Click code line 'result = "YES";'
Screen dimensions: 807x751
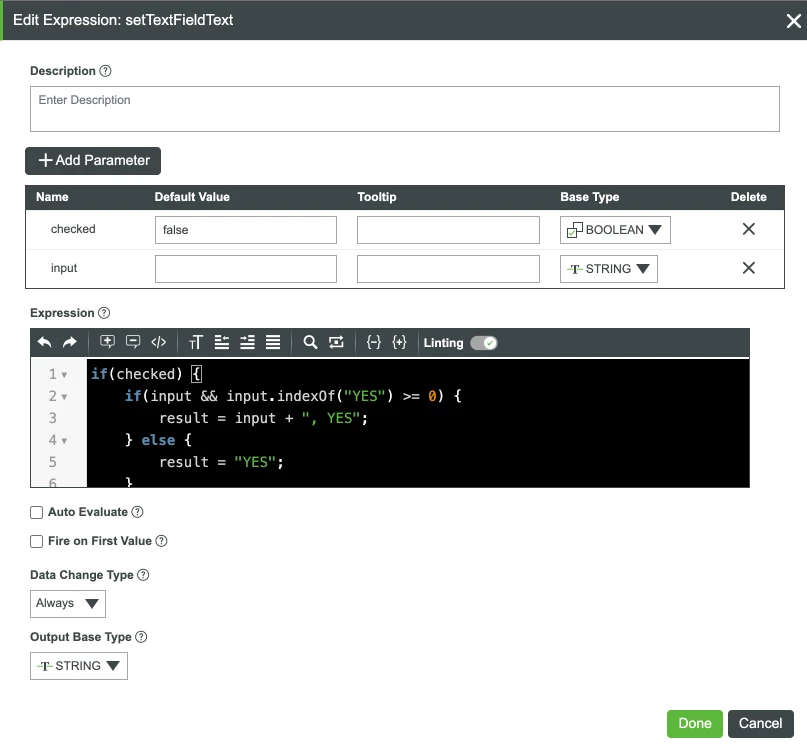coord(221,462)
